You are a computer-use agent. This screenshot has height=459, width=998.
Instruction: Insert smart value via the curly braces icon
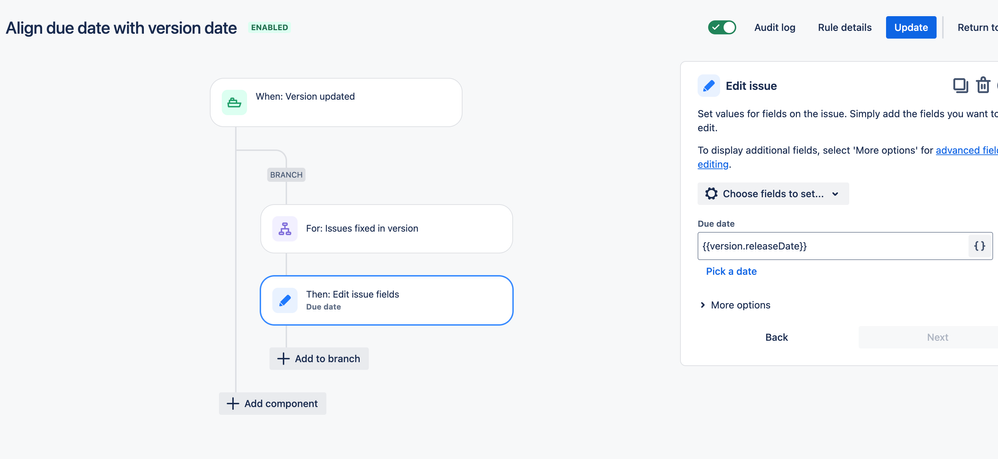point(980,246)
